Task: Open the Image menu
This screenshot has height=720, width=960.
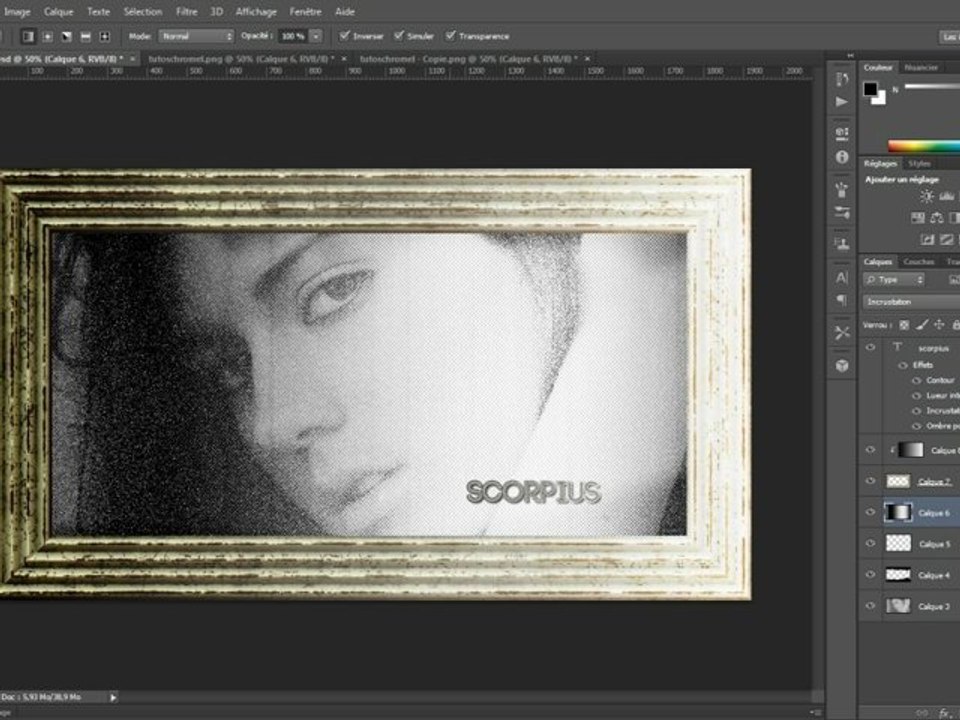Action: pos(17,12)
